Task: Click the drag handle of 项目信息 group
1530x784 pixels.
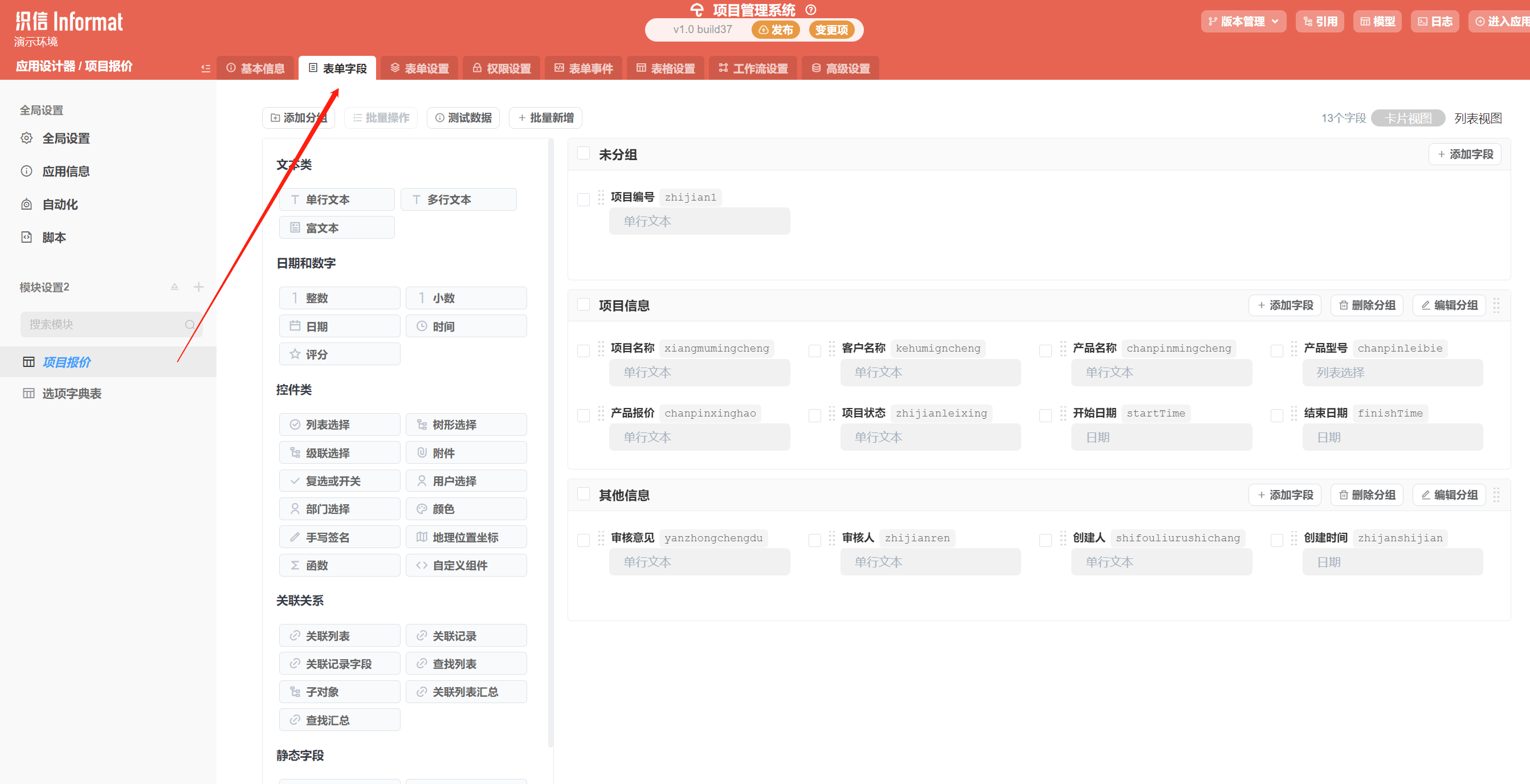Action: [x=1496, y=305]
